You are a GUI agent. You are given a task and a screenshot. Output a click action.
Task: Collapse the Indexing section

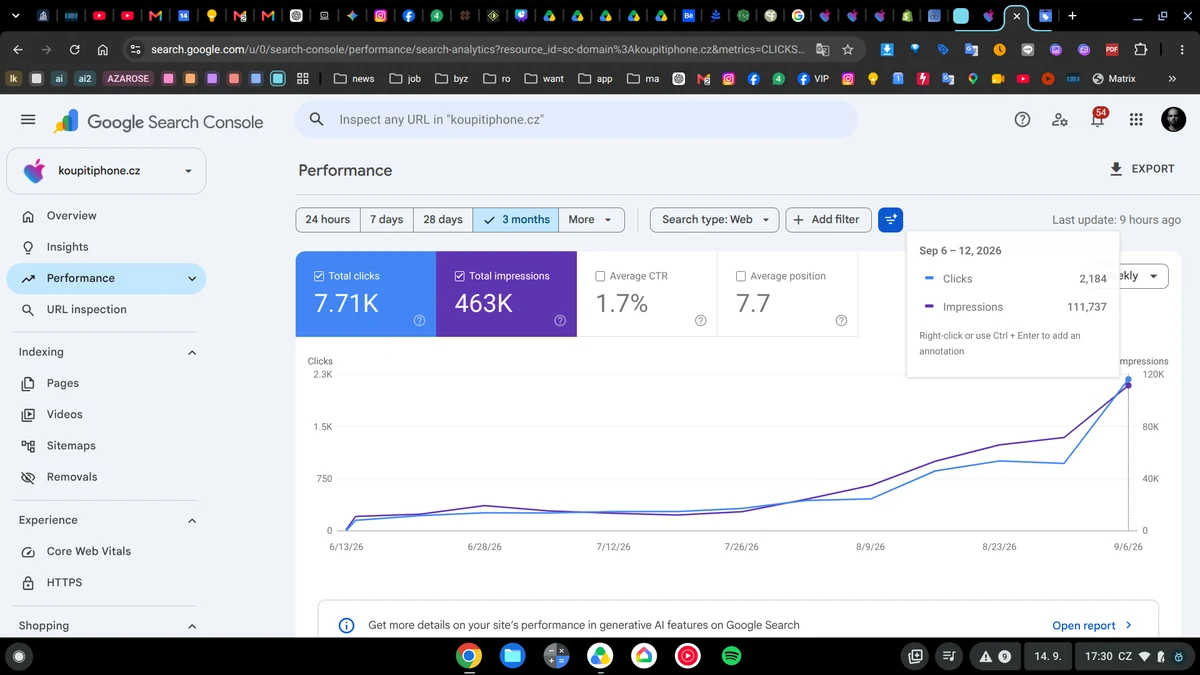pos(192,352)
